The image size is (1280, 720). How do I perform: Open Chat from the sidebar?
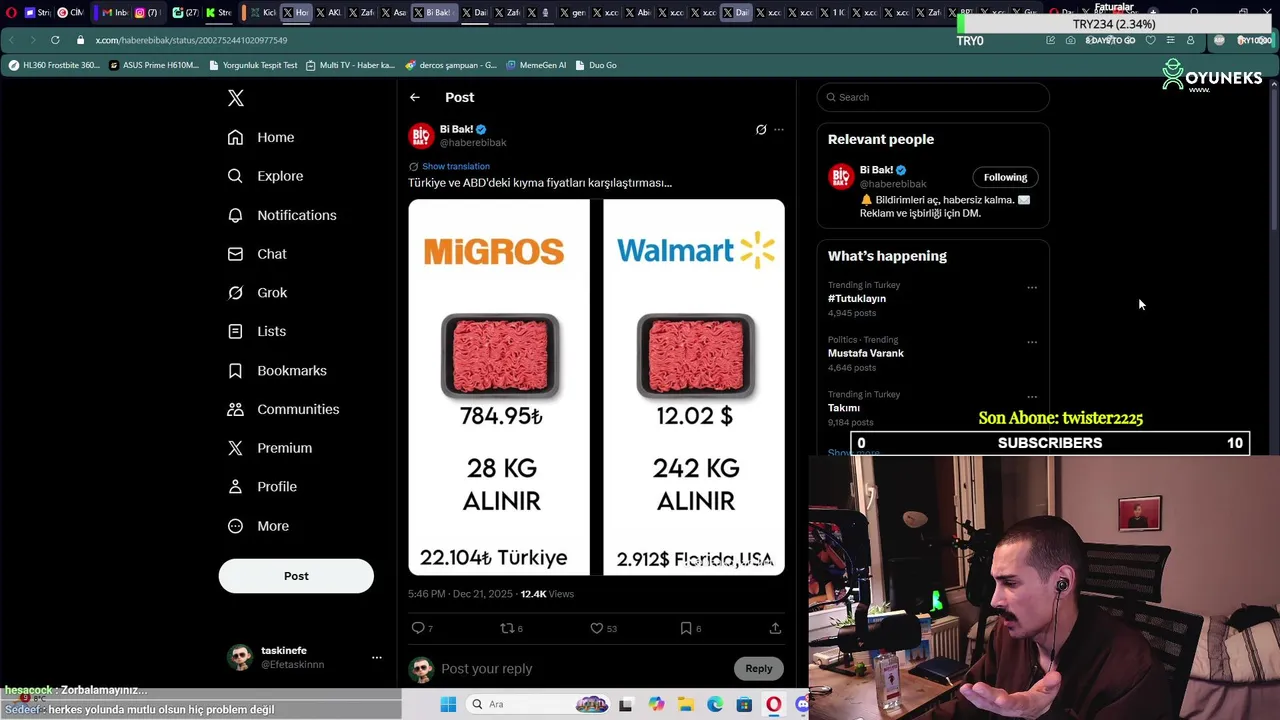coord(257,254)
